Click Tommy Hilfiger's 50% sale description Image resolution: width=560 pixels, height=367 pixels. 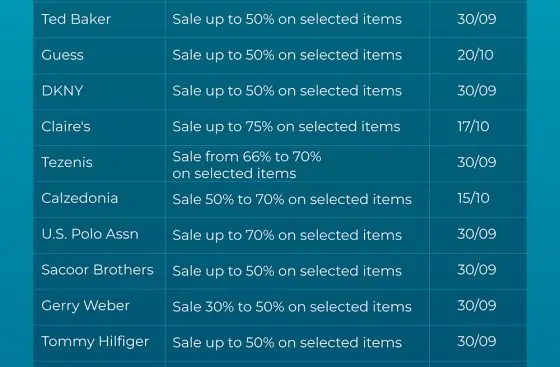287,343
